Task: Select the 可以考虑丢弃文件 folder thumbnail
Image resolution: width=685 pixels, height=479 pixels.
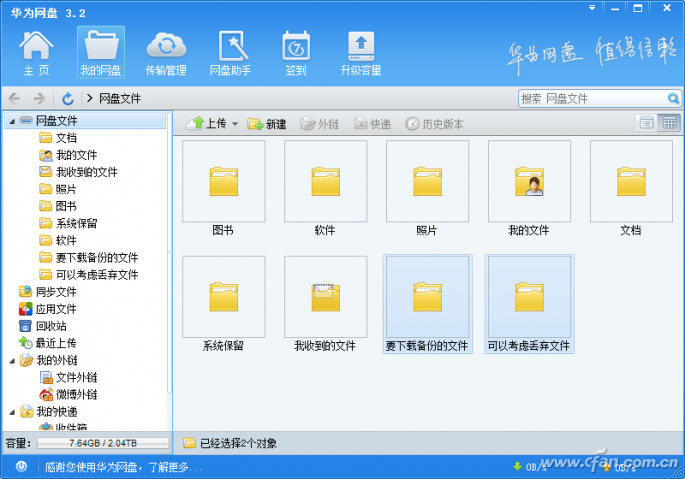Action: click(529, 304)
